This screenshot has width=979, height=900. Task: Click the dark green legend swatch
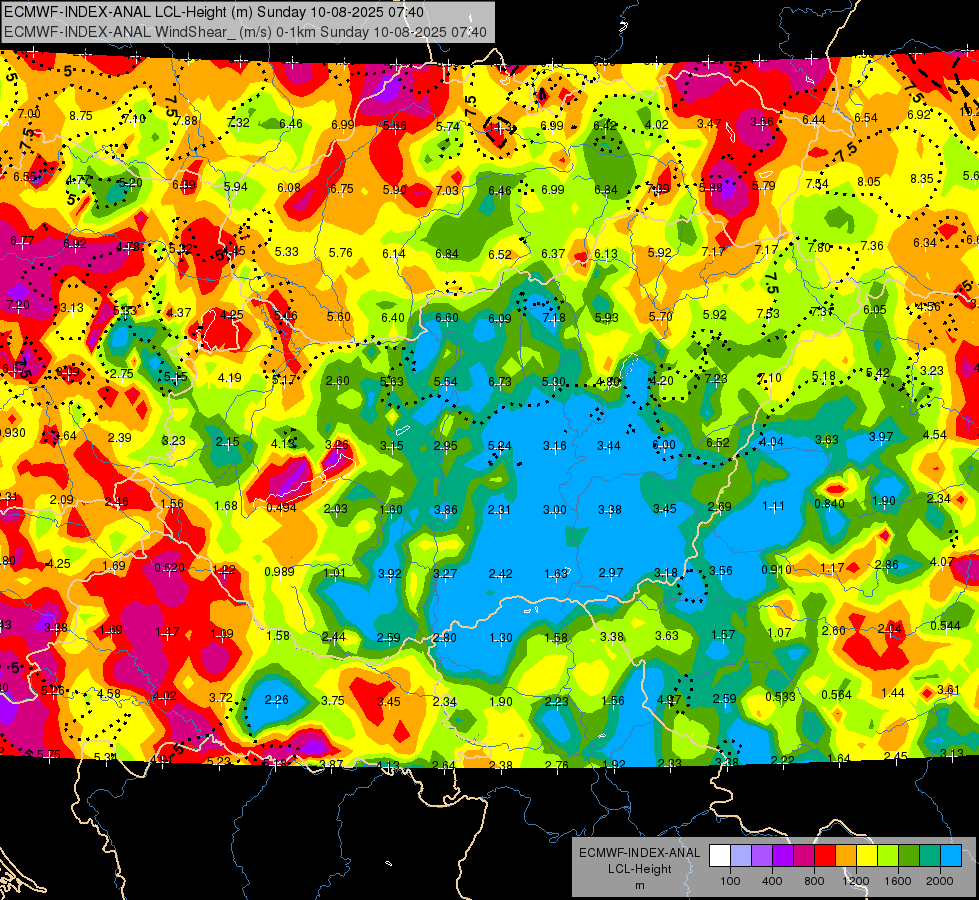pos(908,856)
